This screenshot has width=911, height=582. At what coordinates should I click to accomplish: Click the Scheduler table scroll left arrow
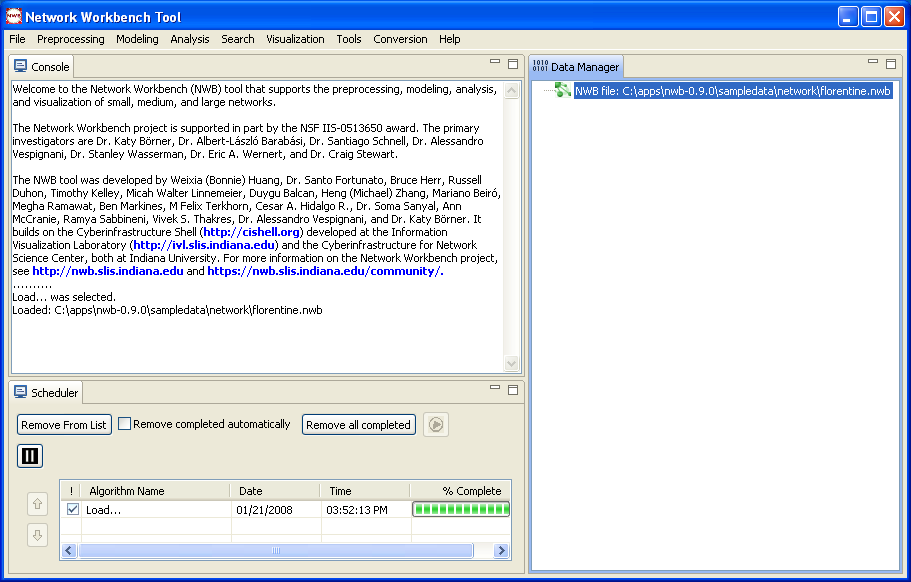pyautogui.click(x=69, y=550)
